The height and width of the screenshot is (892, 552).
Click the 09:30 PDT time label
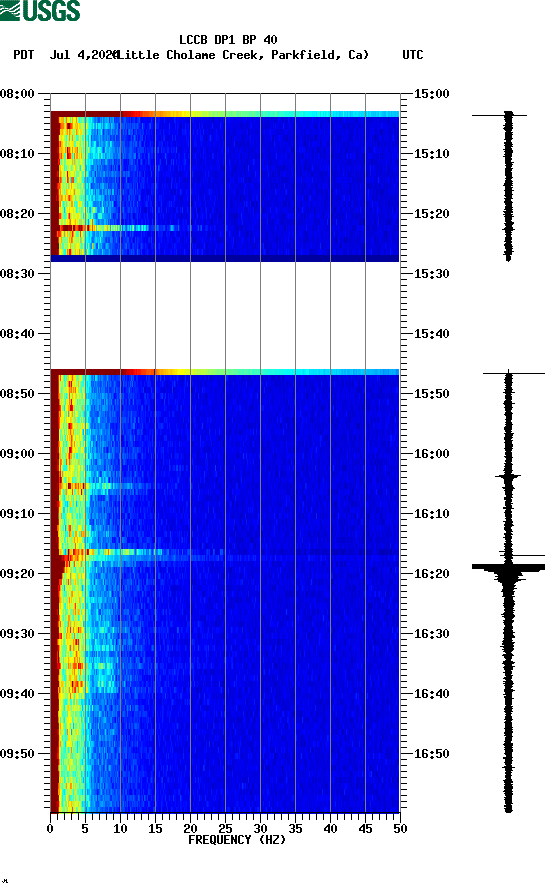click(x=18, y=634)
